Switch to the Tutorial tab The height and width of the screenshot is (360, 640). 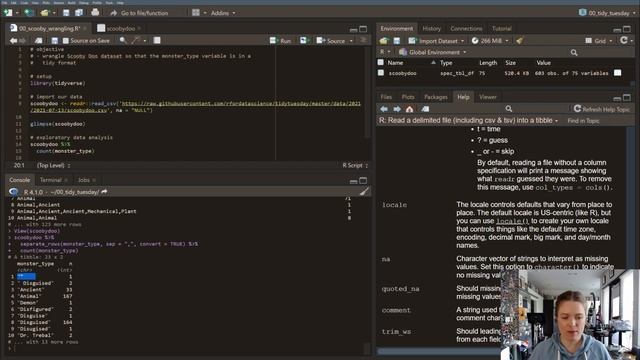pyautogui.click(x=502, y=29)
